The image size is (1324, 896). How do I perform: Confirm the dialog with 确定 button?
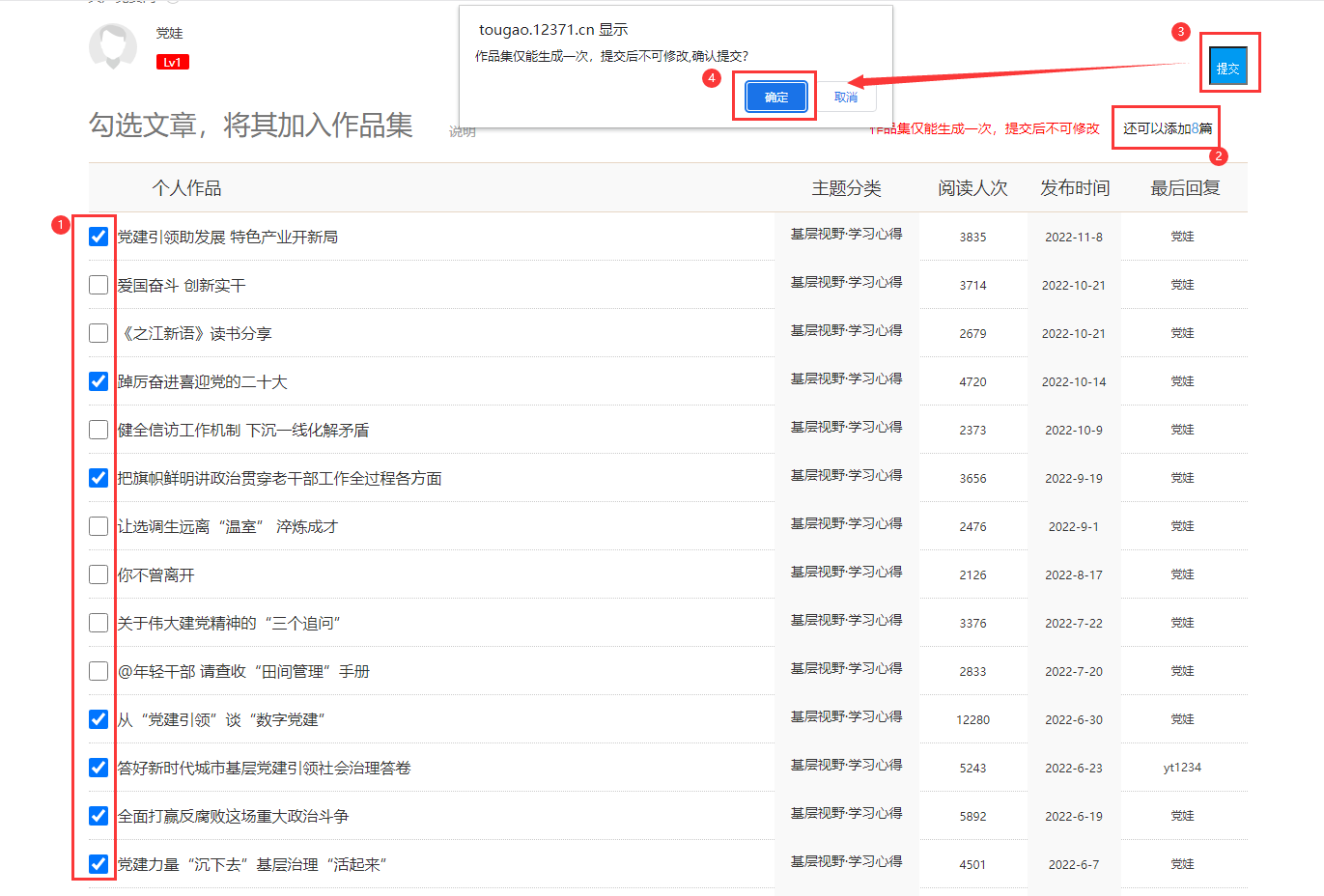(x=775, y=97)
